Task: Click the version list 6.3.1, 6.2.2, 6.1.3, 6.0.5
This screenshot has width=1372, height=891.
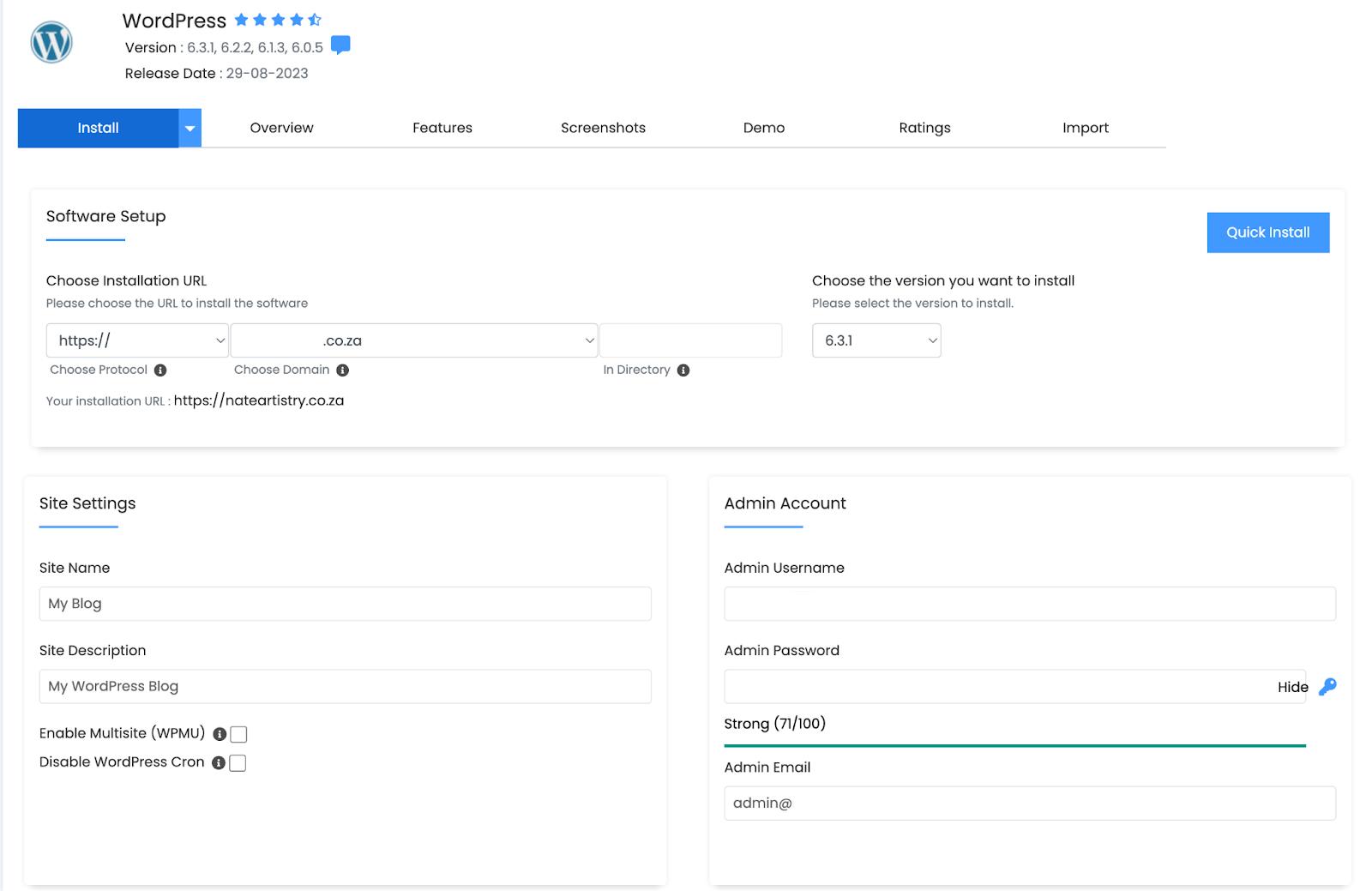Action: tap(256, 47)
